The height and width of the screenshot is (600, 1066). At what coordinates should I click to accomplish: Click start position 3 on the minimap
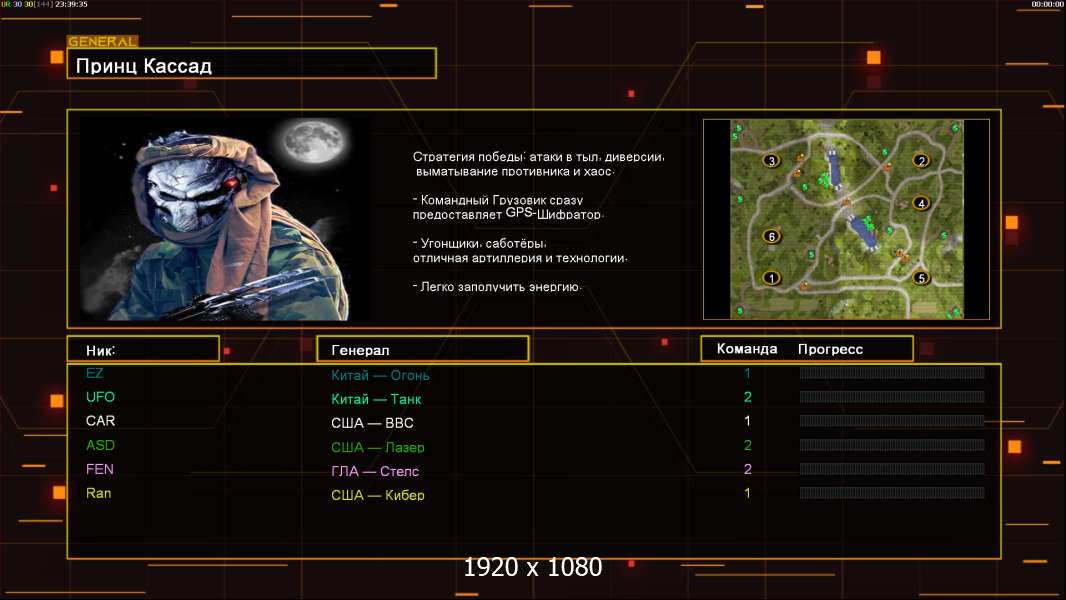(771, 160)
